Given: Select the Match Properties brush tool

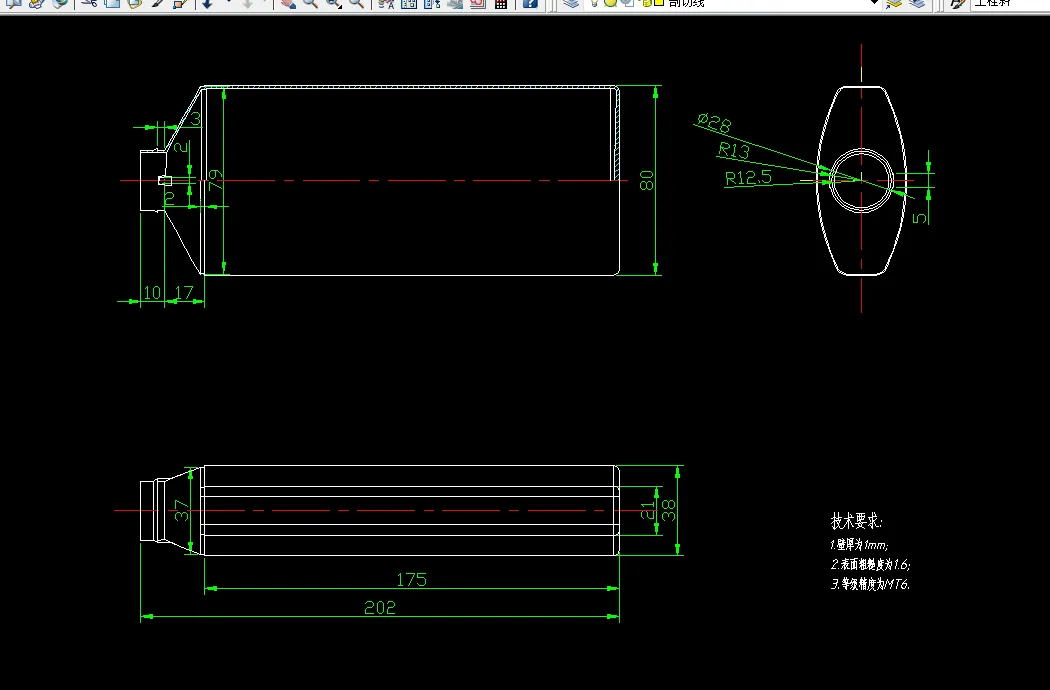Looking at the screenshot, I should [157, 3].
